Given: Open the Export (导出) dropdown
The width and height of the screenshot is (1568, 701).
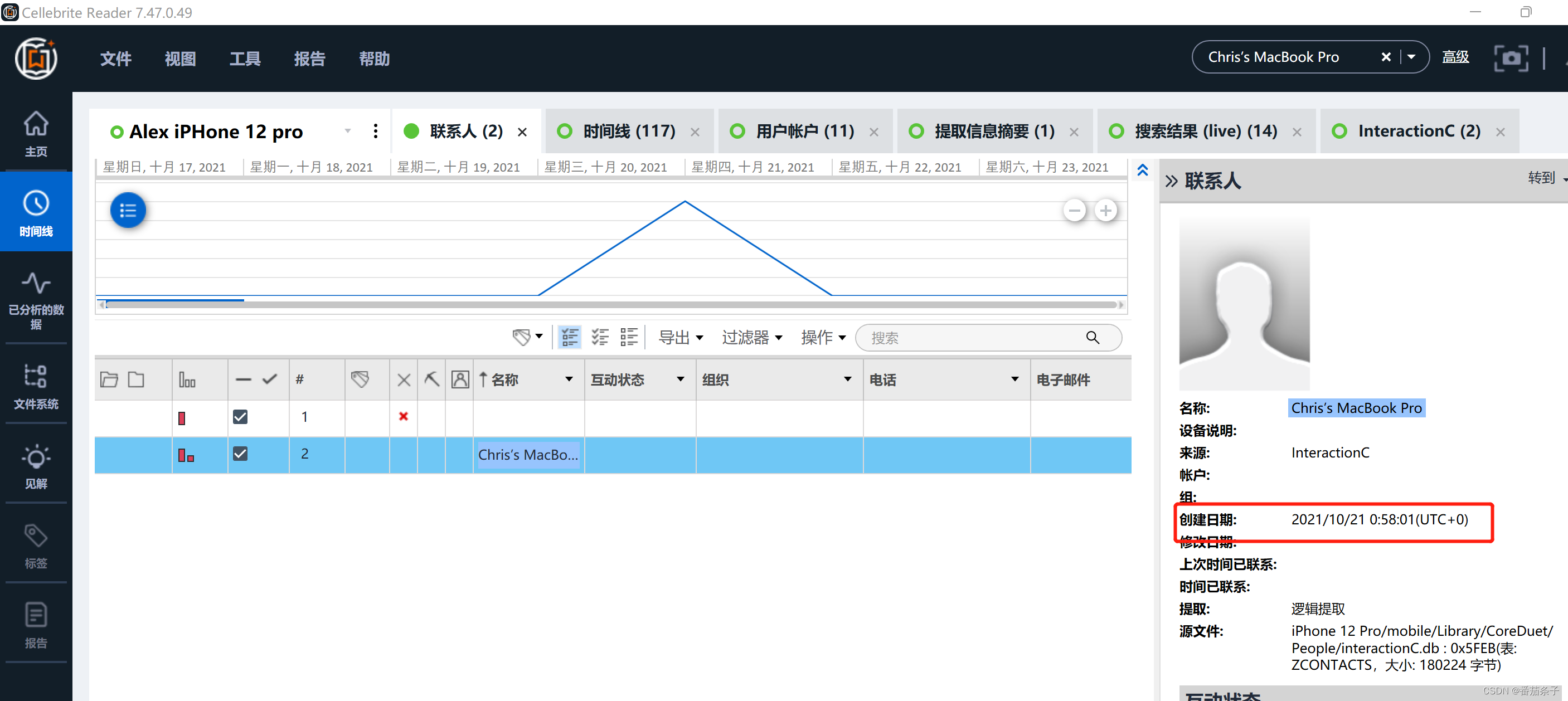Looking at the screenshot, I should (681, 337).
